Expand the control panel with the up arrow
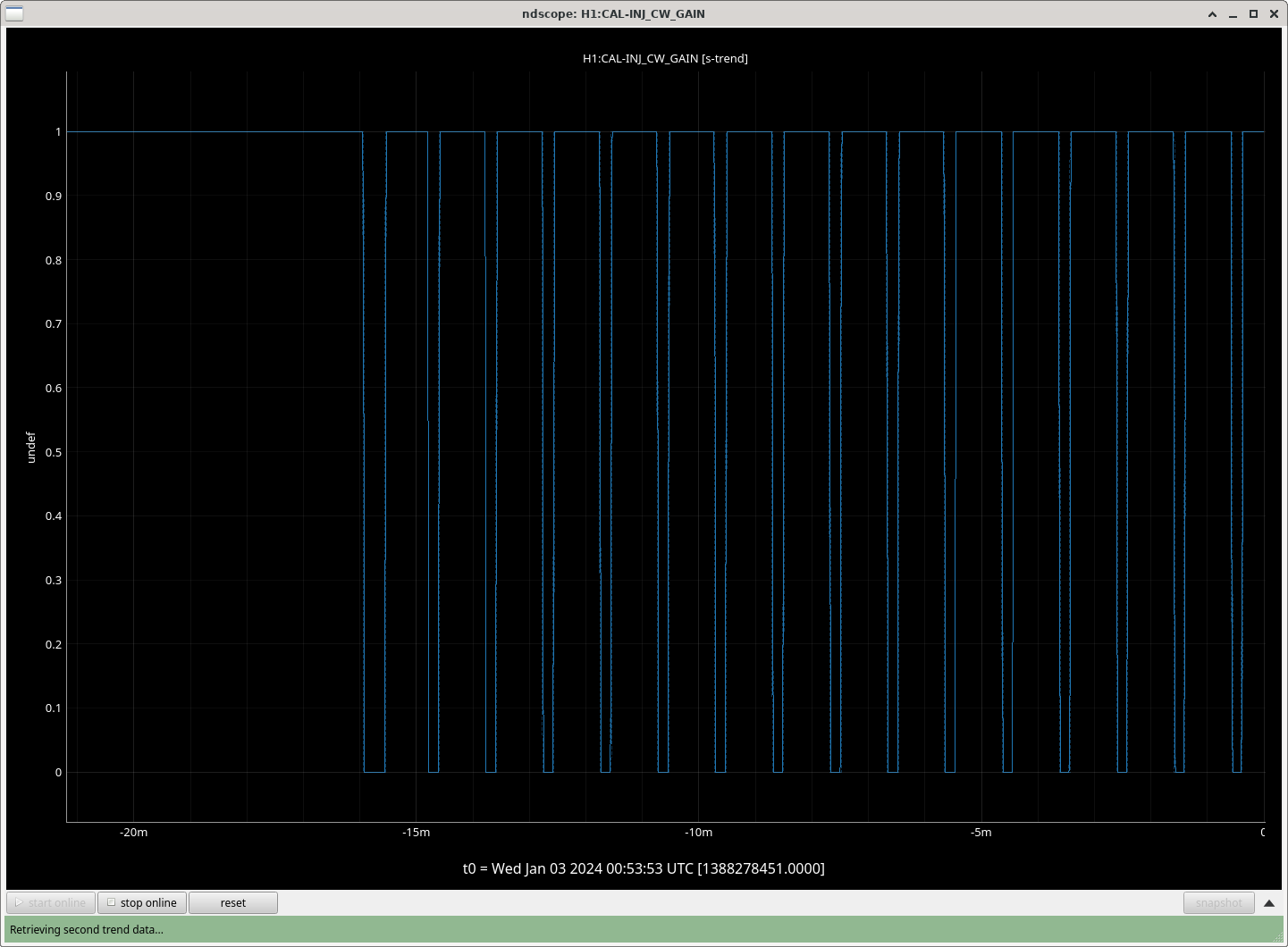 (1269, 903)
